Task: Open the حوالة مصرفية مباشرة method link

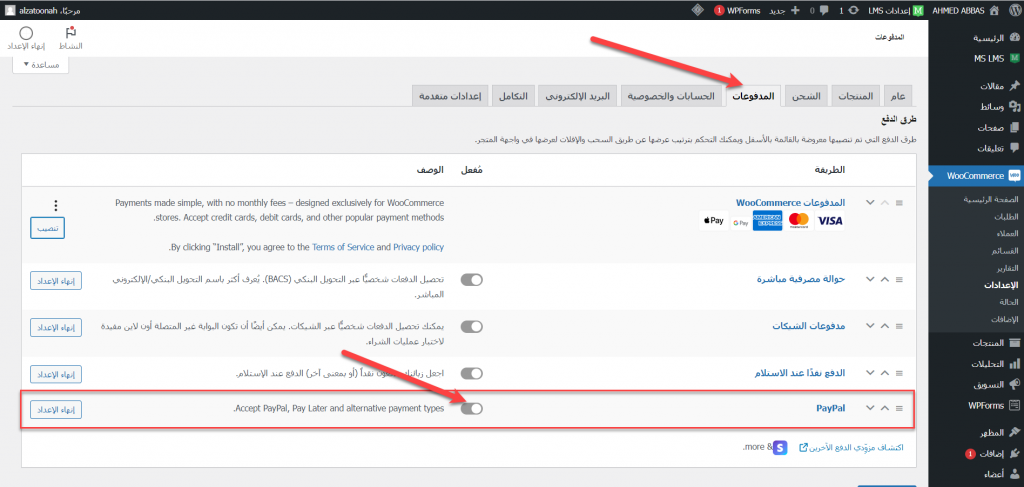Action: point(801,279)
